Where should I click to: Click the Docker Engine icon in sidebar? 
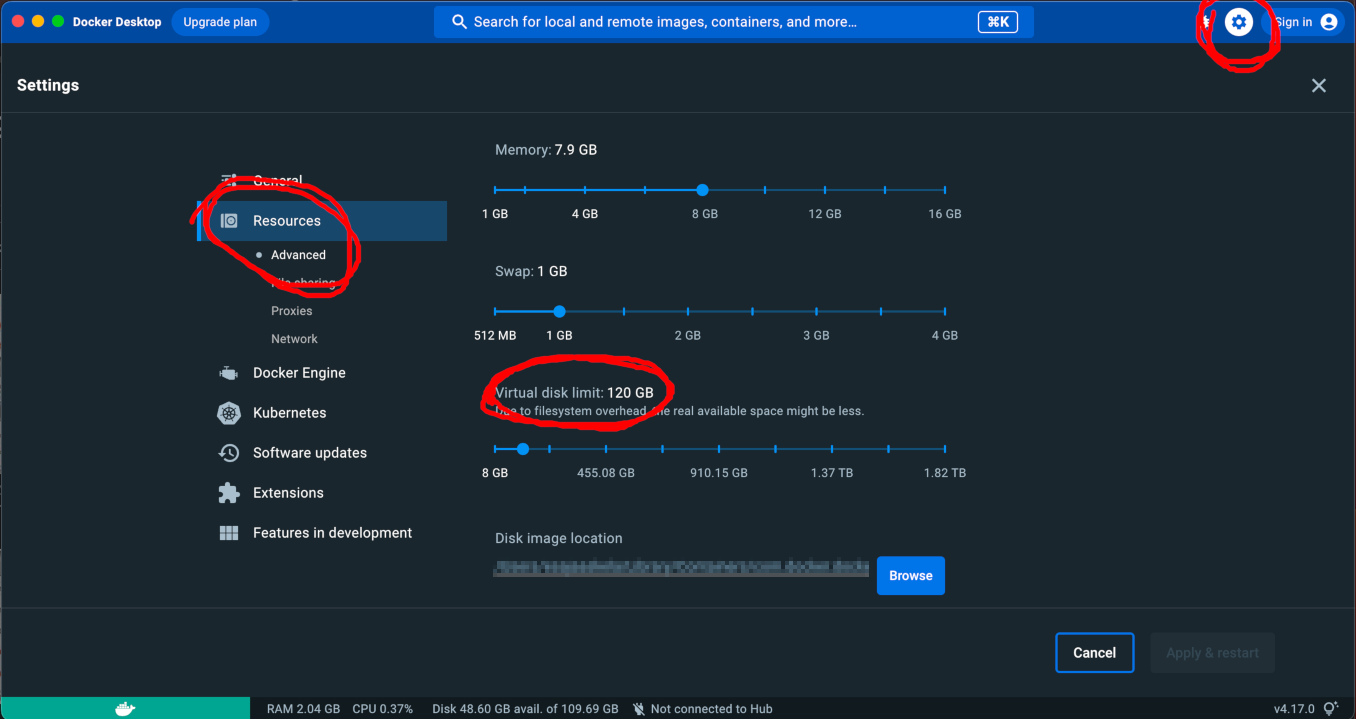point(229,373)
